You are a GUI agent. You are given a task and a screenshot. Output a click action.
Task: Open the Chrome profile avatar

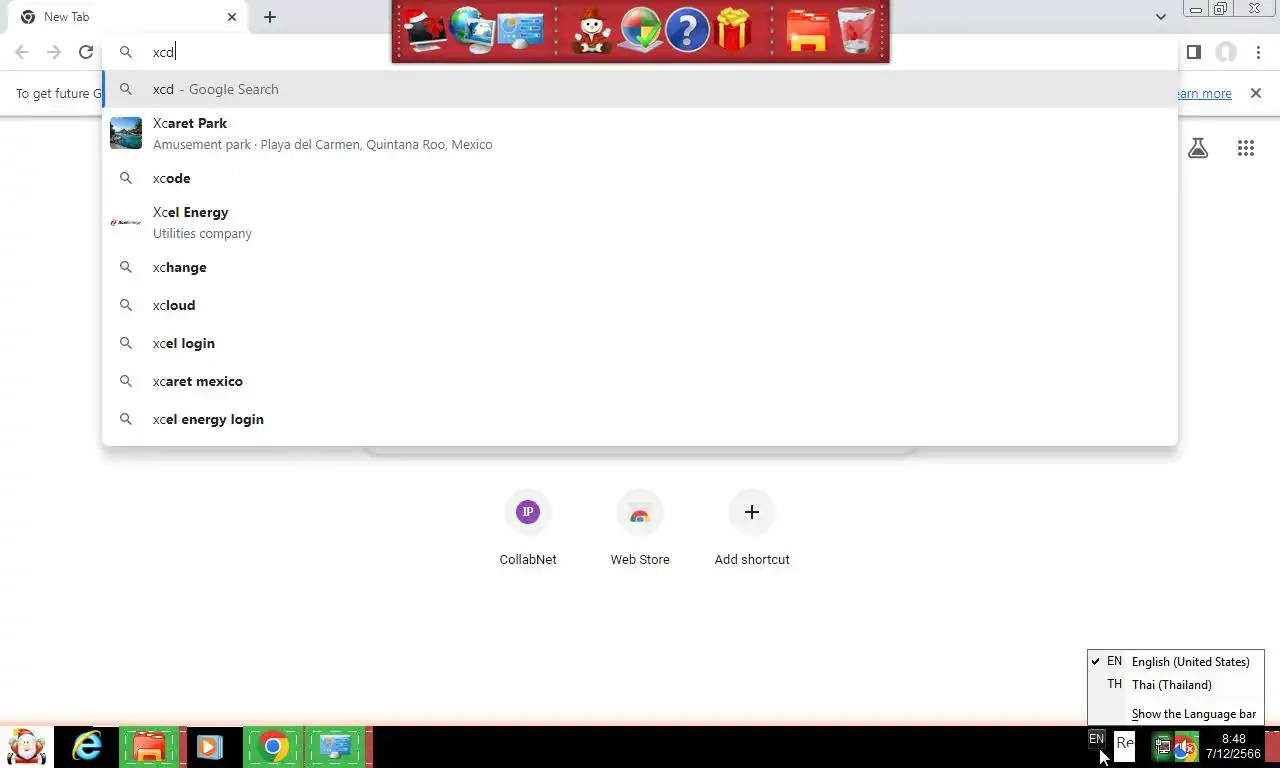[x=1226, y=52]
